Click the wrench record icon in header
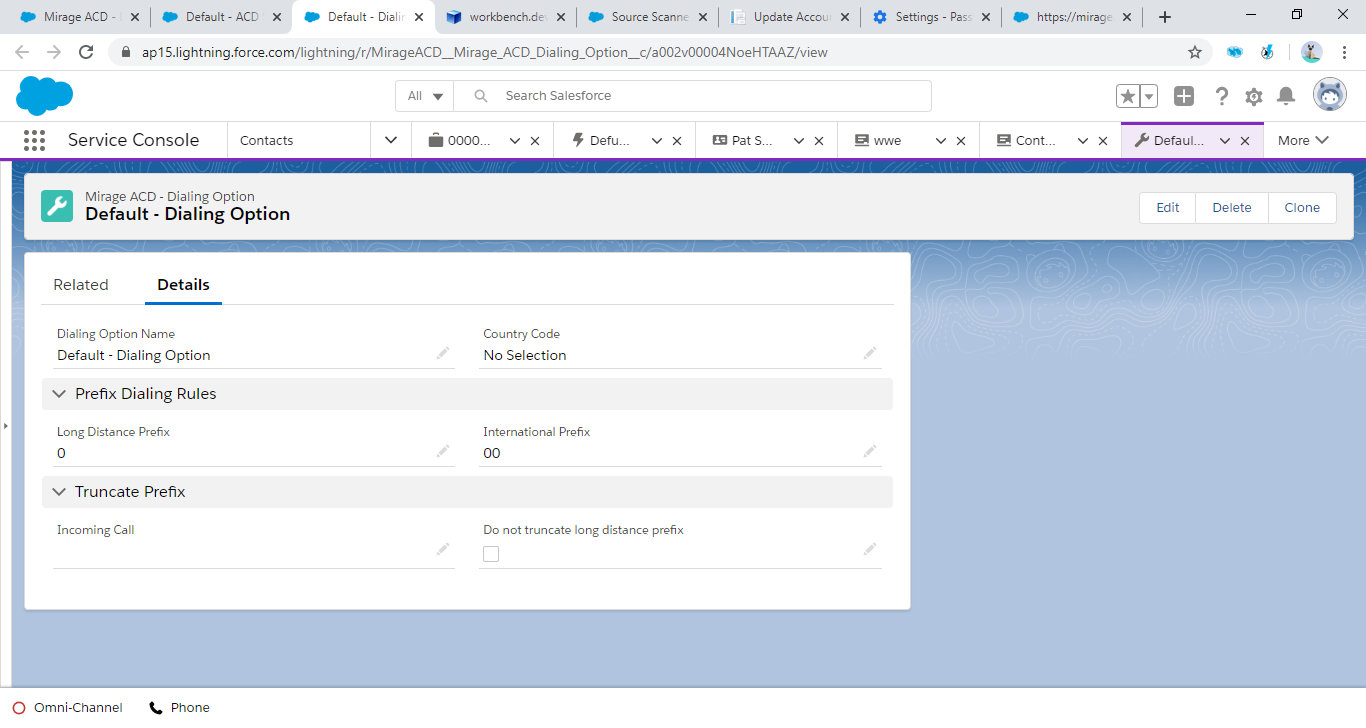 [x=57, y=206]
